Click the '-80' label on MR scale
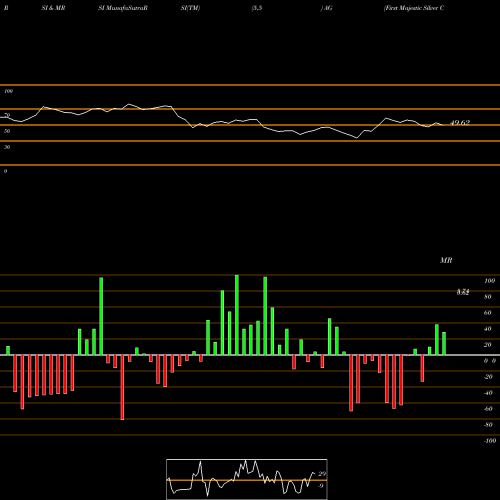Viewport: 500px width, 500px height. (488, 425)
